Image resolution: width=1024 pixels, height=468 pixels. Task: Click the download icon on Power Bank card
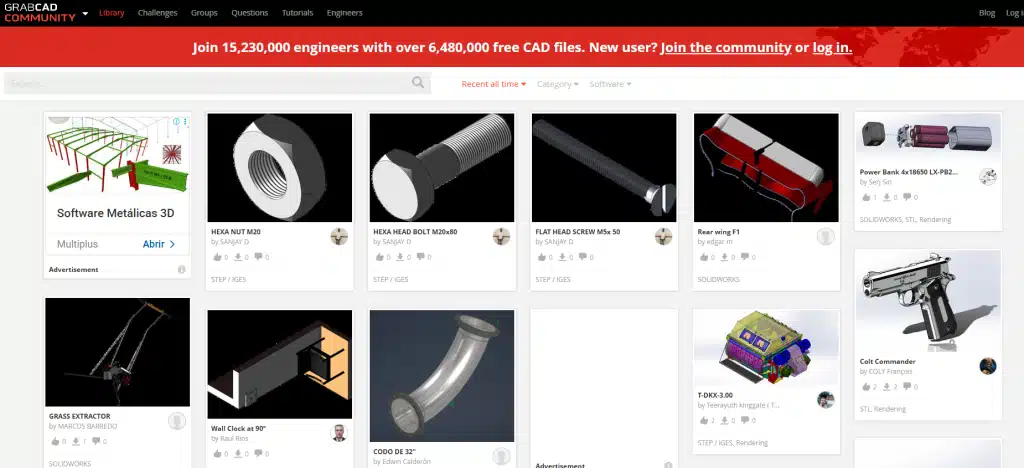(886, 197)
